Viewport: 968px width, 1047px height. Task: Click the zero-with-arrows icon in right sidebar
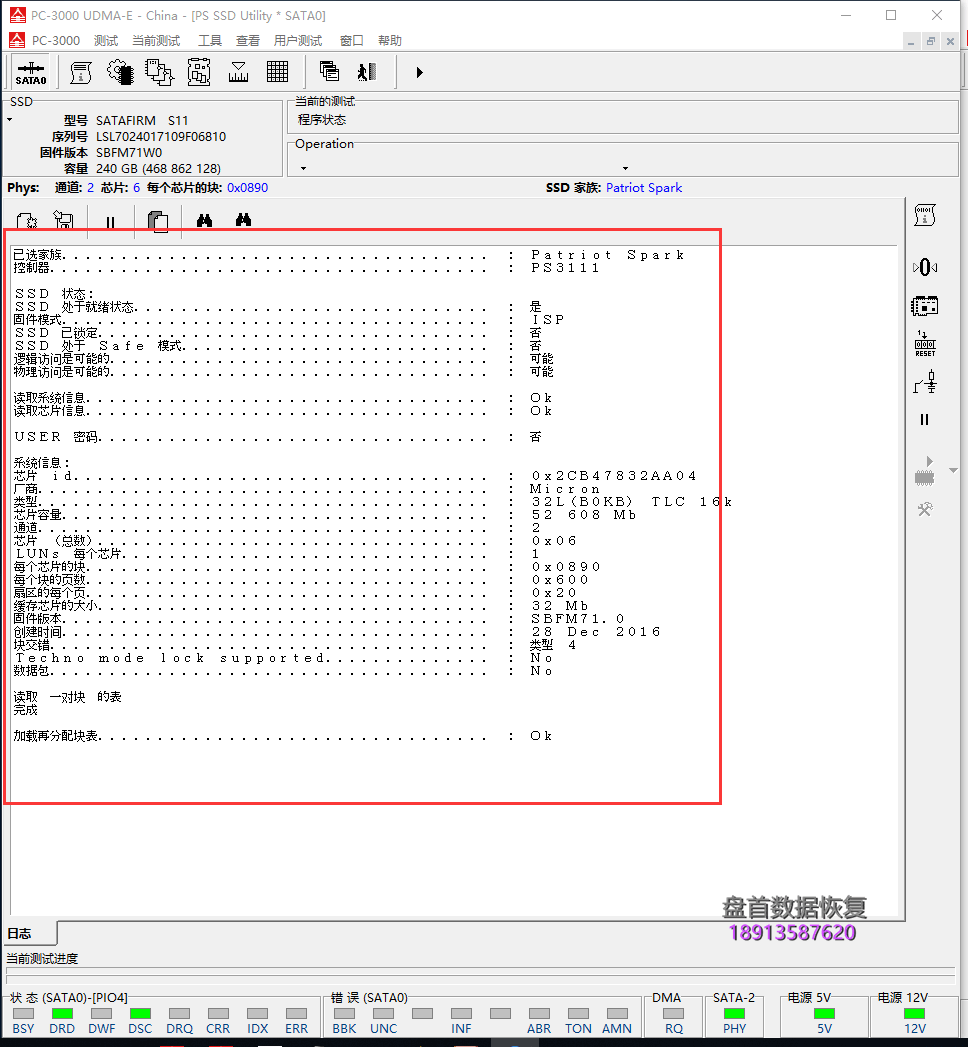point(925,268)
